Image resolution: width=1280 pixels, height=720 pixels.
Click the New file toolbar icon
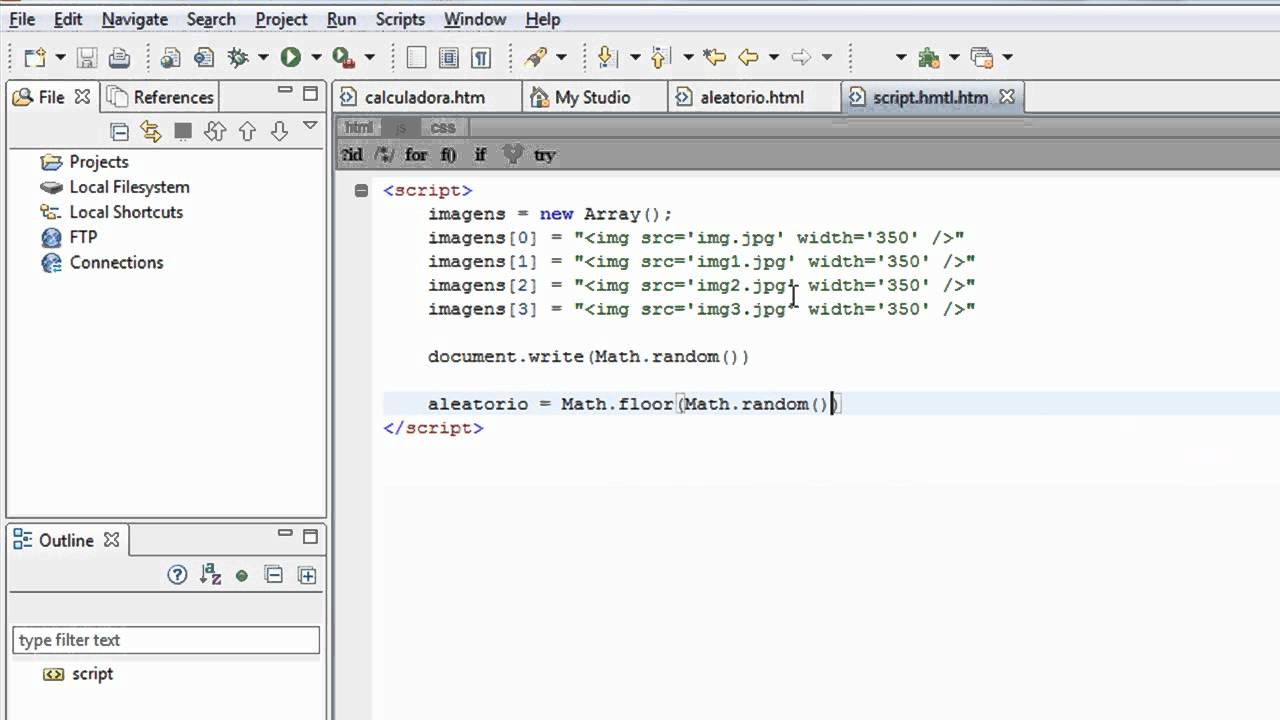(x=35, y=57)
